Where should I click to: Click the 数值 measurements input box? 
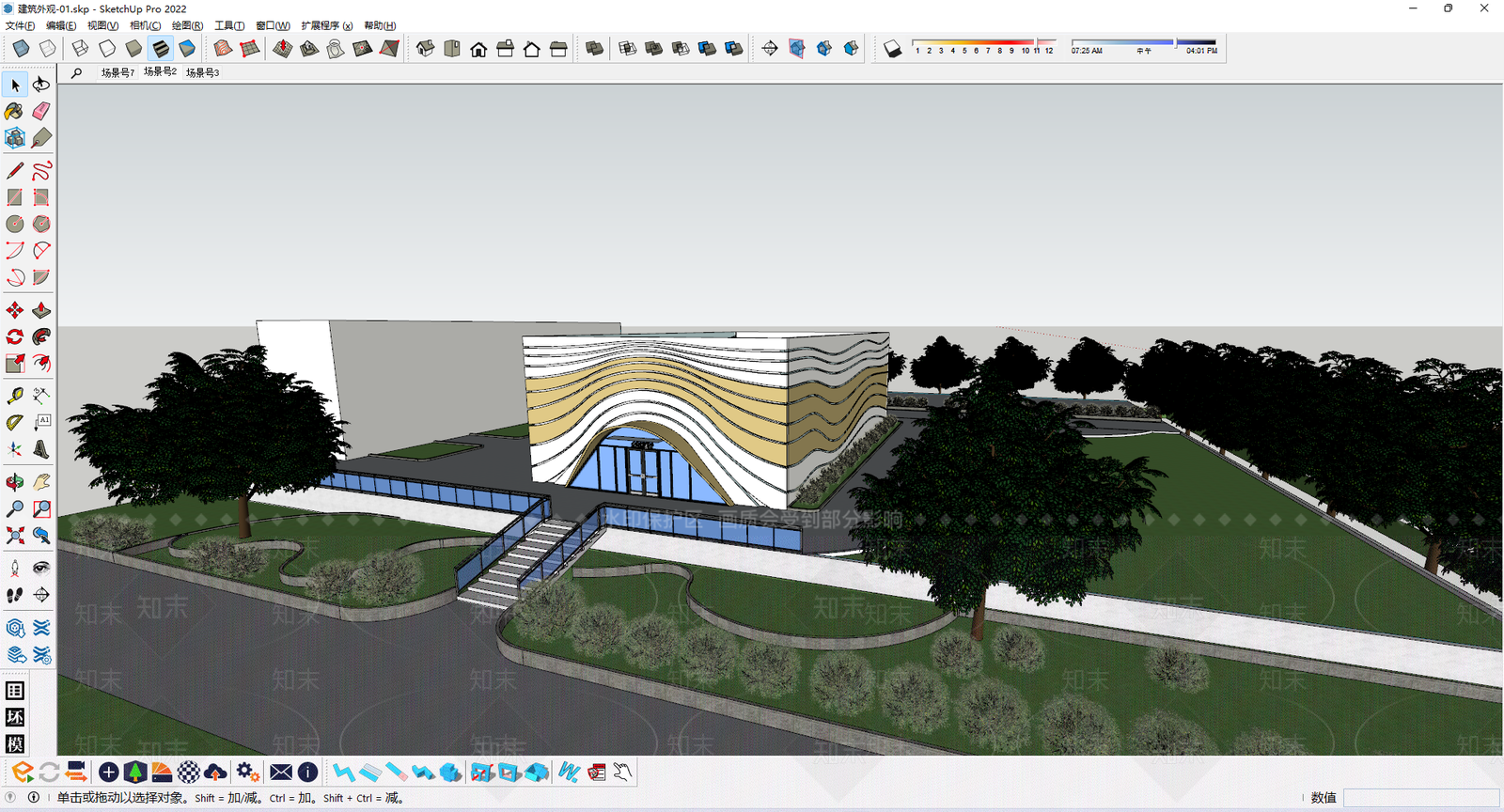click(1421, 798)
